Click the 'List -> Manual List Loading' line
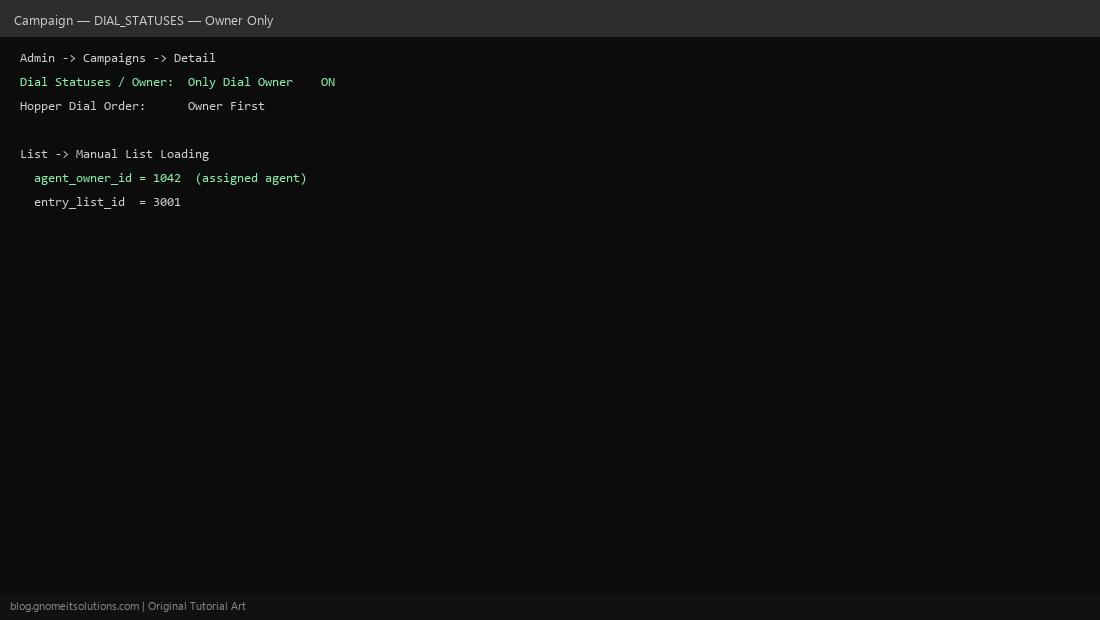The width and height of the screenshot is (1100, 620). click(114, 154)
